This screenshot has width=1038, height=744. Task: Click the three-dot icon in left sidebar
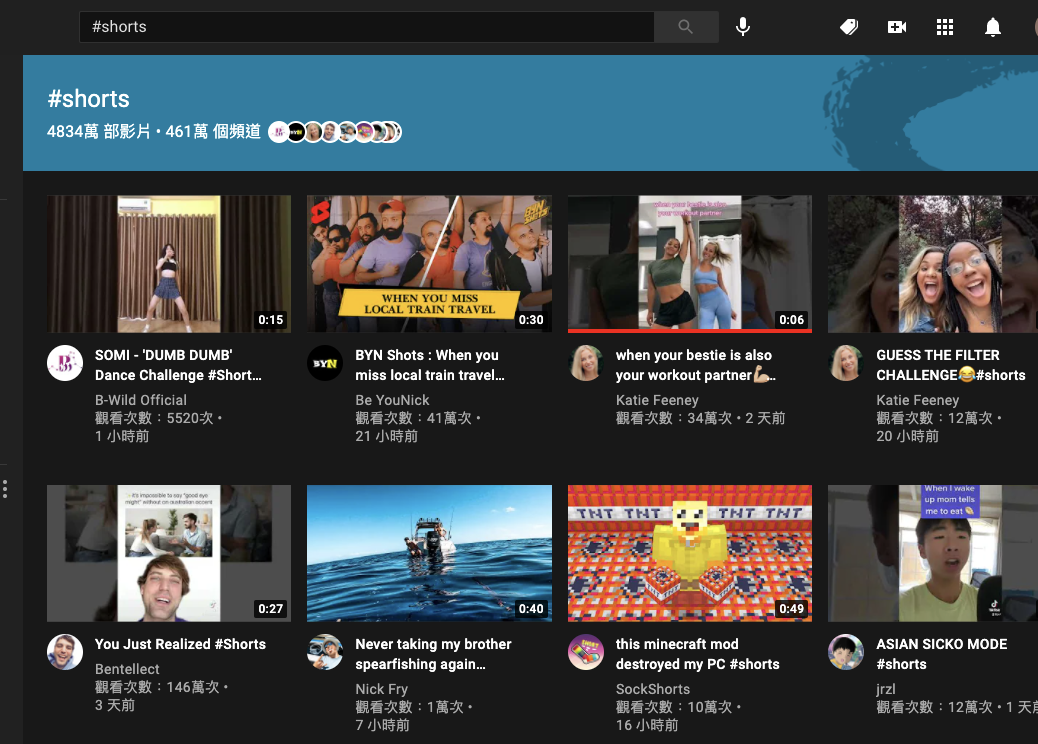click(5, 489)
